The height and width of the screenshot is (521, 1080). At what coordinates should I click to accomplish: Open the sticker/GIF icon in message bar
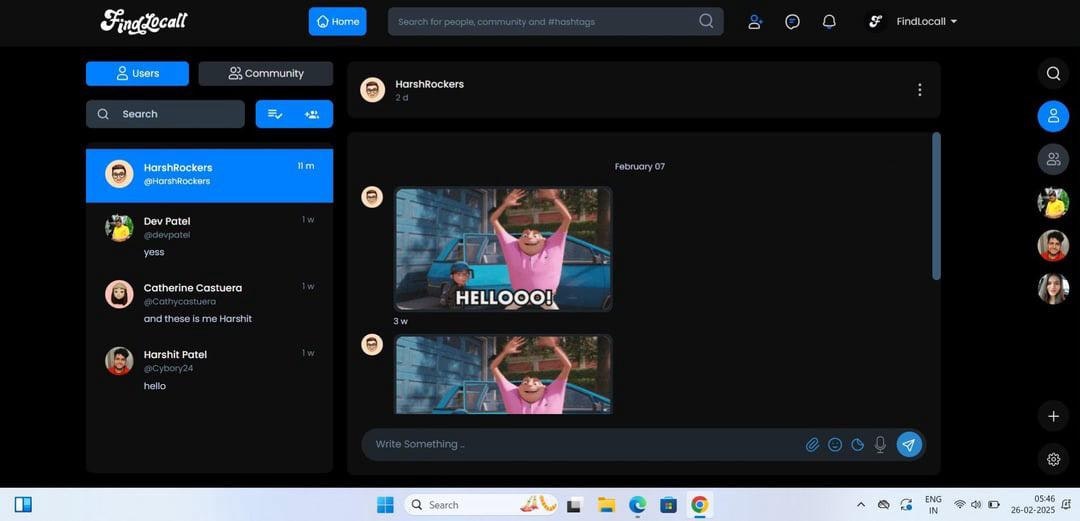click(x=858, y=445)
